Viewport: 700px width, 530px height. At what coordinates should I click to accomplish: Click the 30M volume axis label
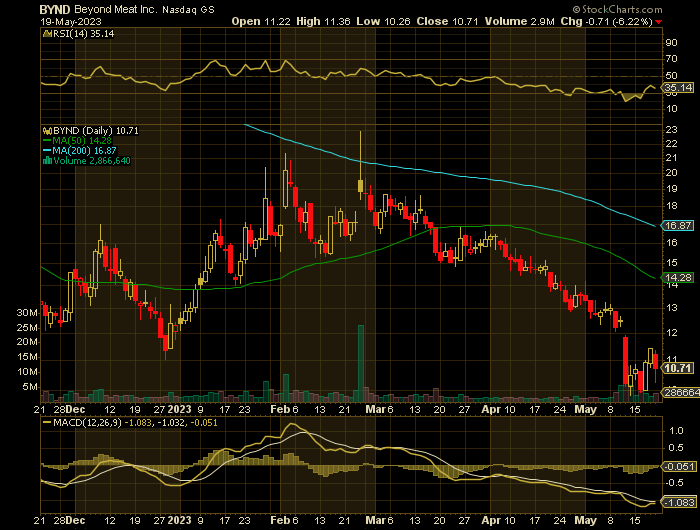coord(27,313)
